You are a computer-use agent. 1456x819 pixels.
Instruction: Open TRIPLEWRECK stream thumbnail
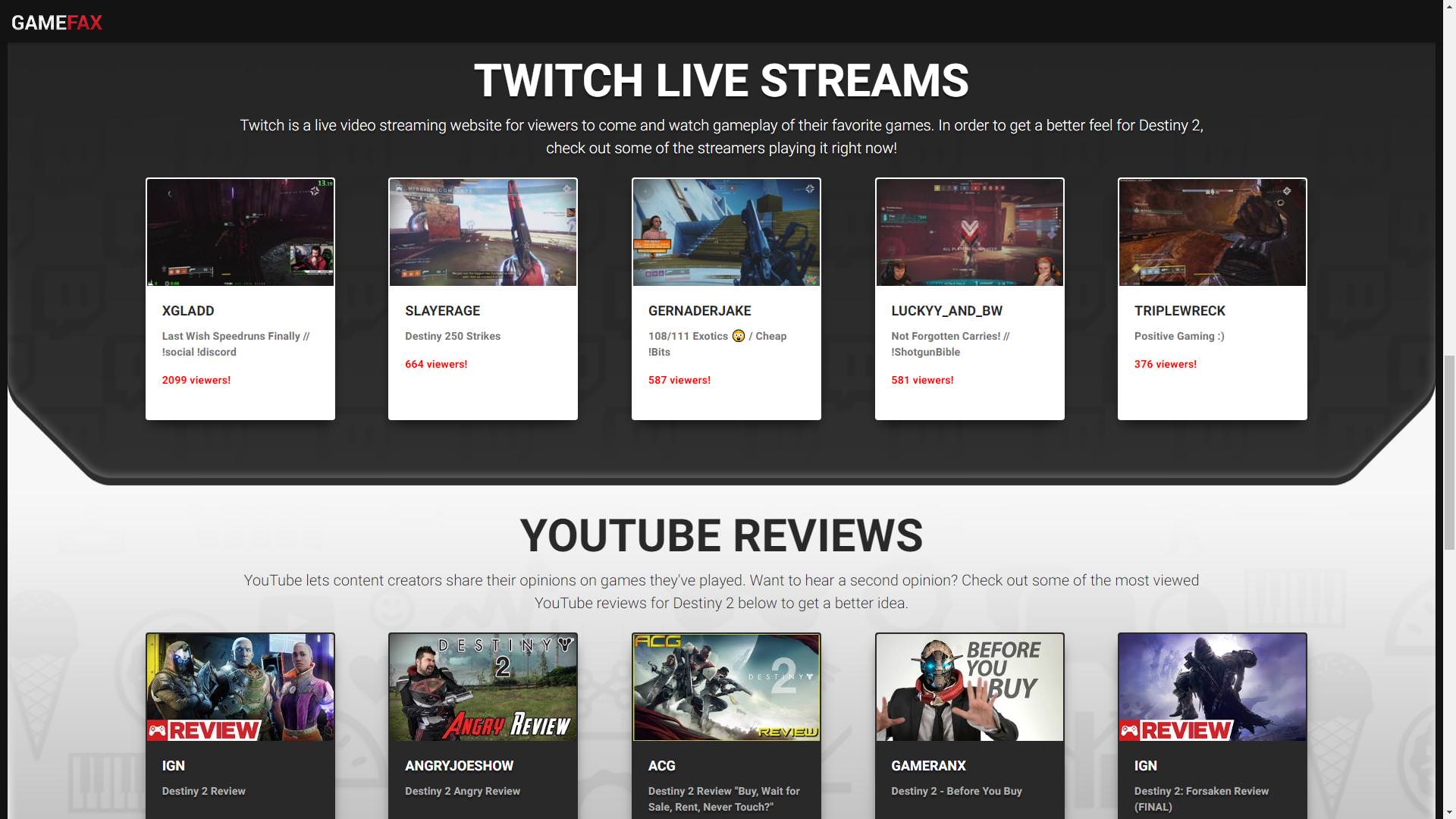click(x=1213, y=232)
